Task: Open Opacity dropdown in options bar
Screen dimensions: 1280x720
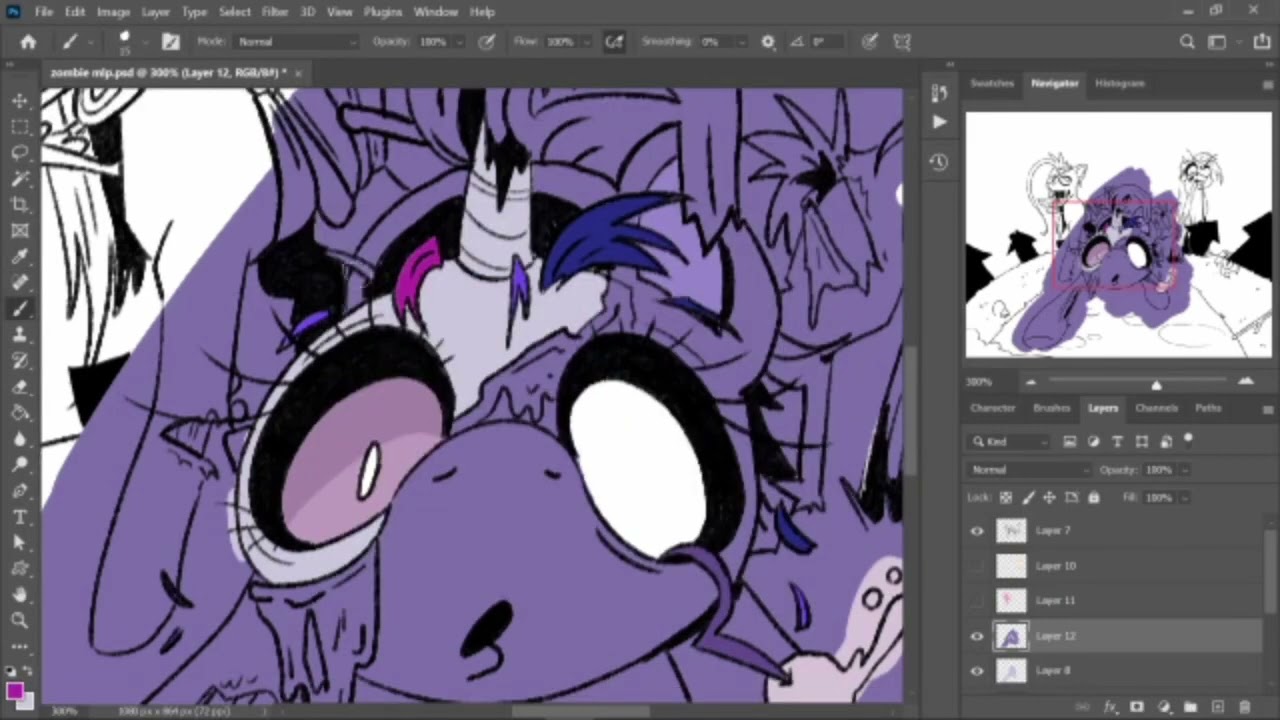Action: click(459, 42)
